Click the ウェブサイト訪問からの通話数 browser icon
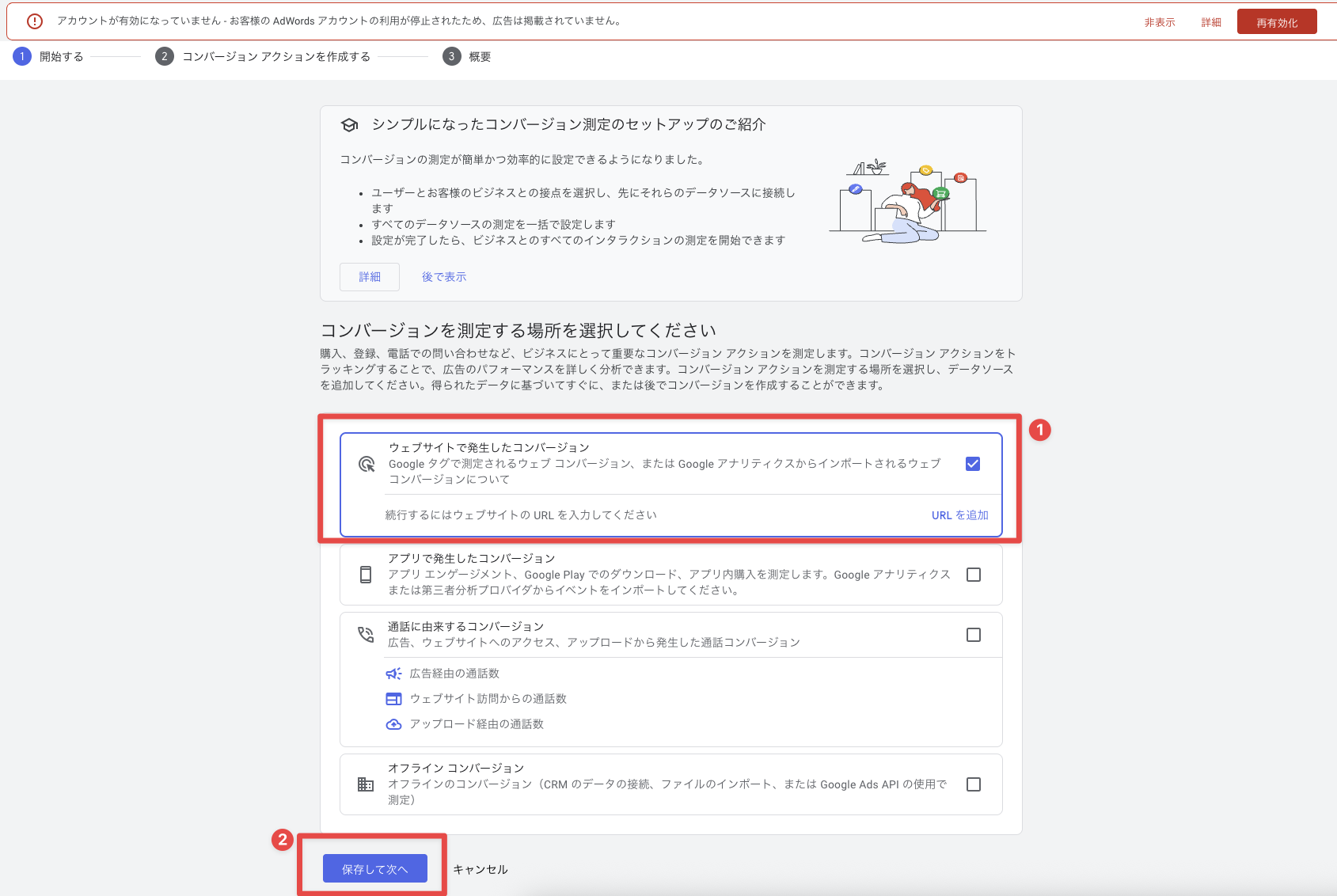The image size is (1337, 896). click(x=393, y=699)
